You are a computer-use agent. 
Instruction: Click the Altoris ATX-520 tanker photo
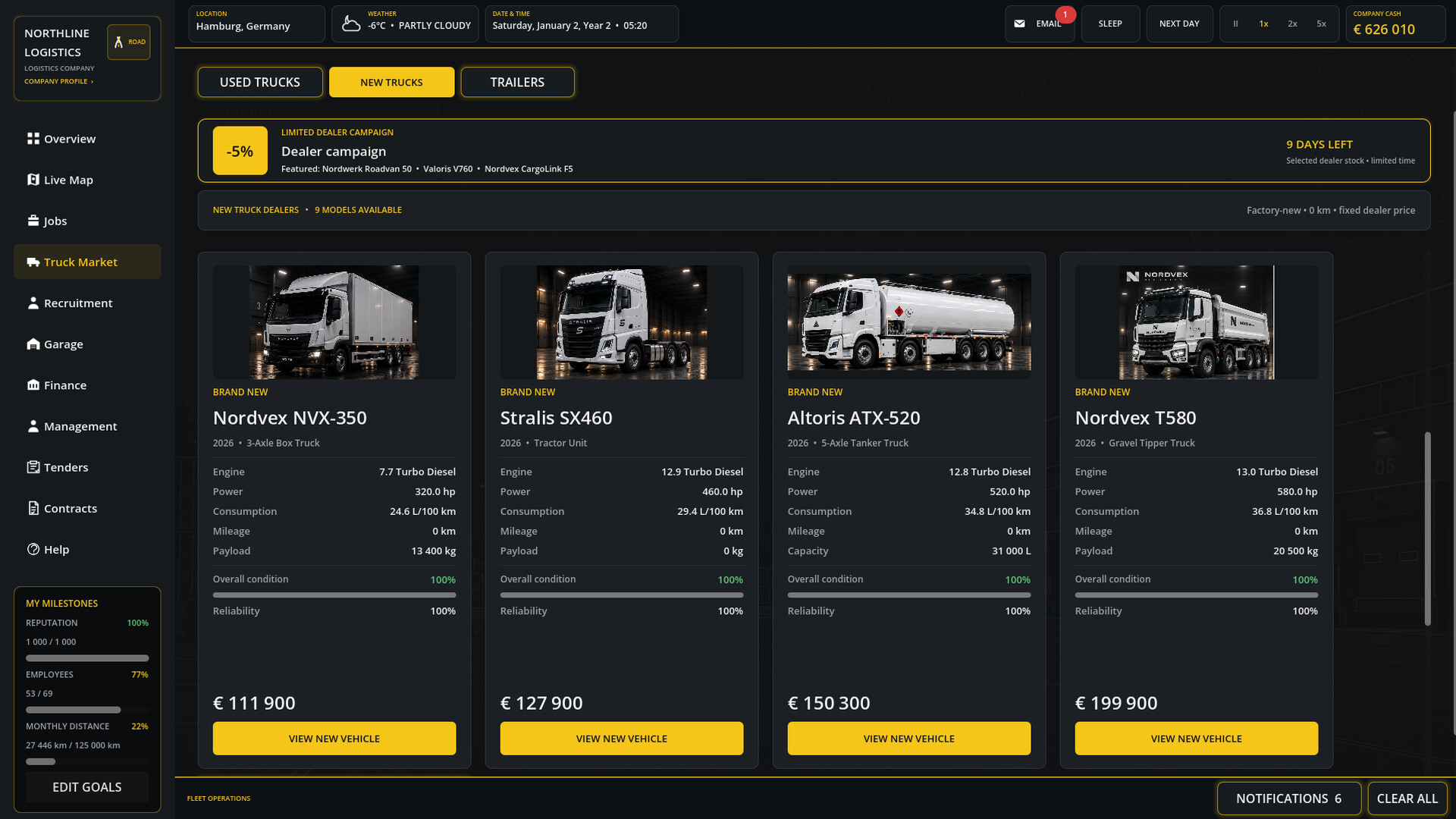909,322
